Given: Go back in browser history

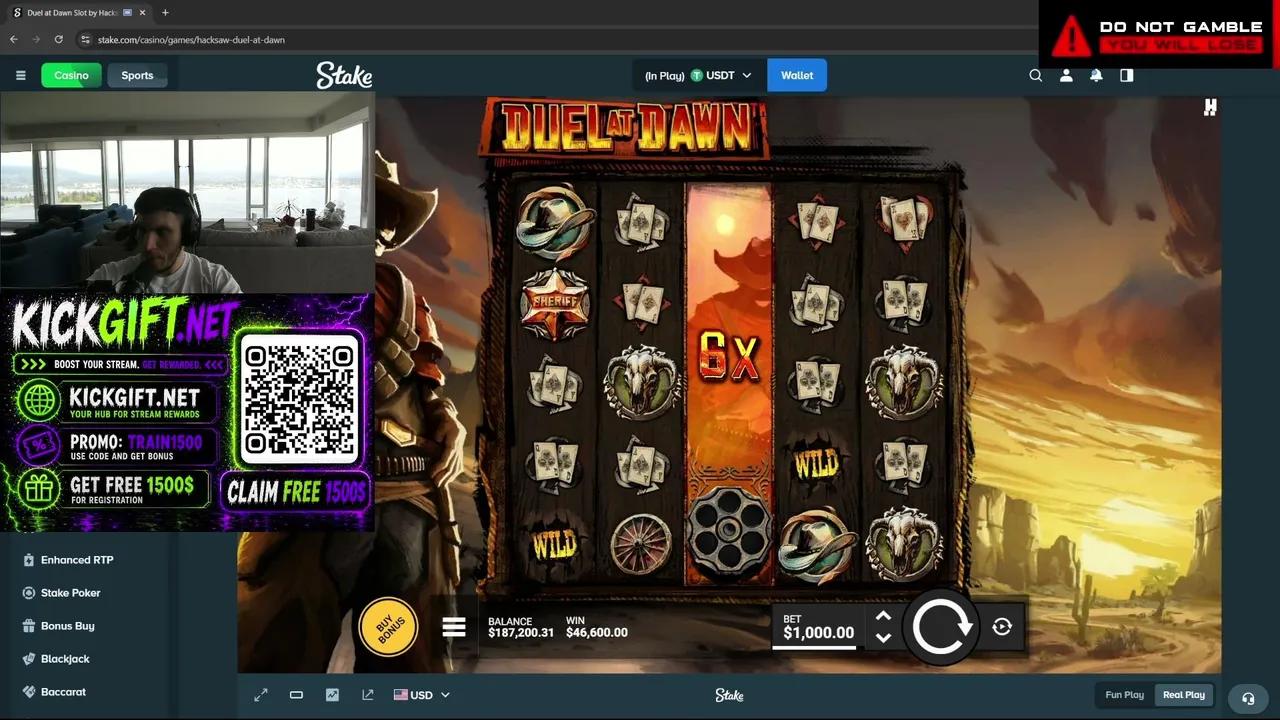Looking at the screenshot, I should [x=14, y=40].
